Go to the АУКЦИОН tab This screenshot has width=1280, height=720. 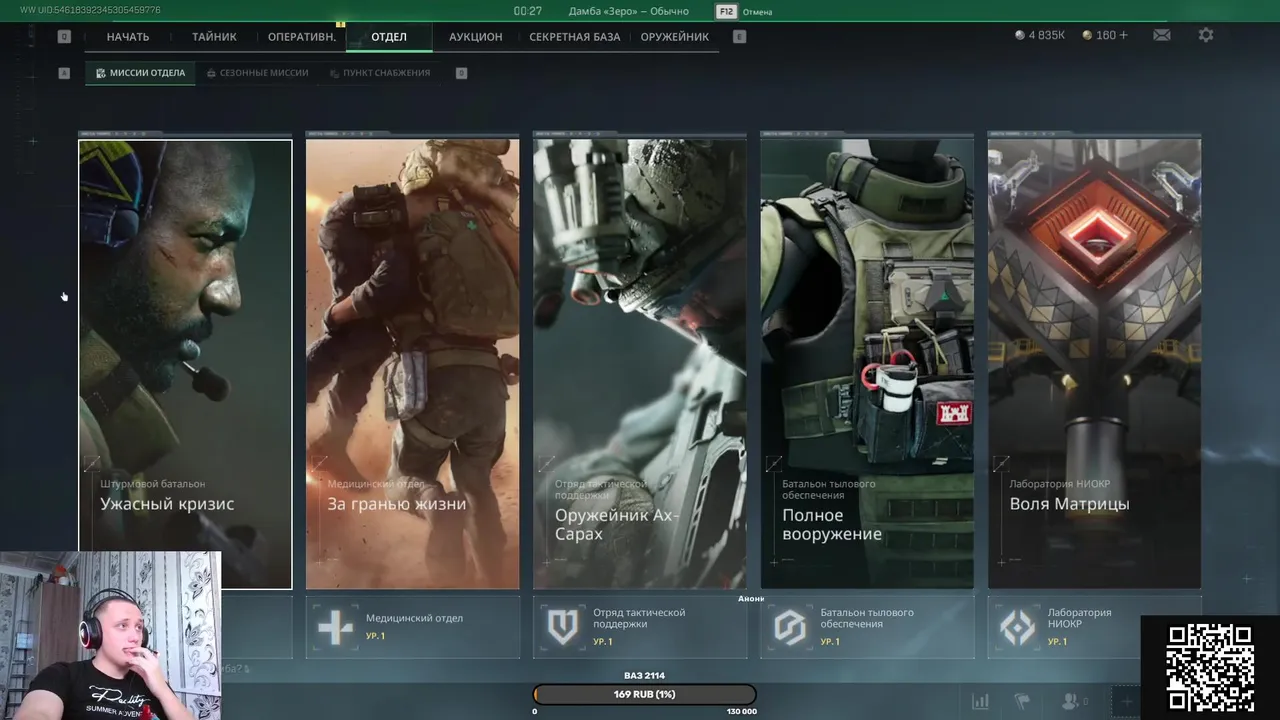[x=476, y=37]
